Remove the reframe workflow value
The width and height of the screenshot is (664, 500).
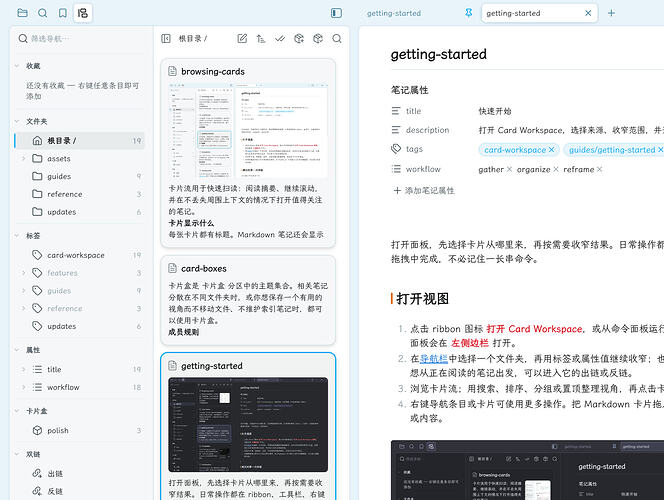pyautogui.click(x=600, y=169)
